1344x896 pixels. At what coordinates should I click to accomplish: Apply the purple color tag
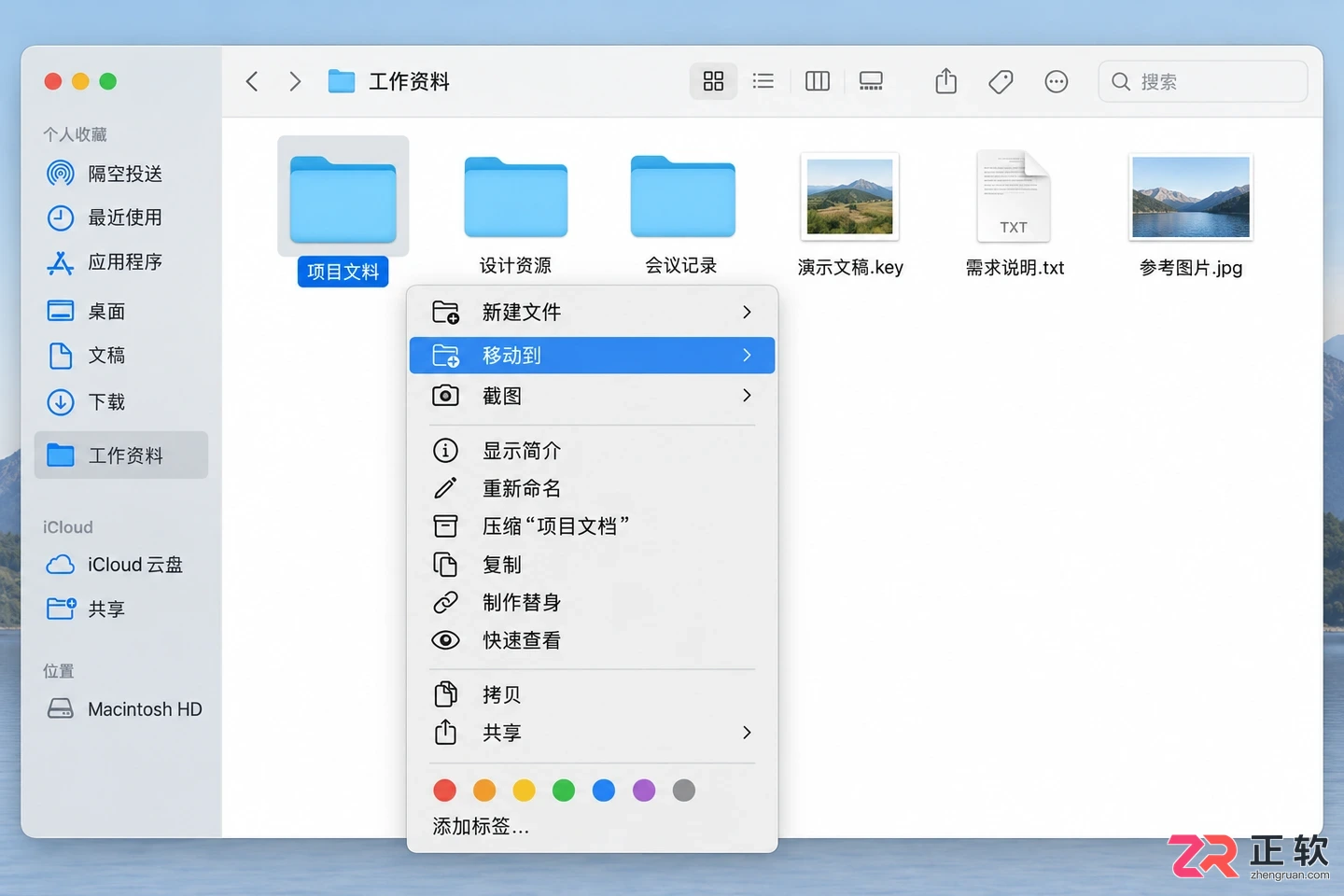coord(644,791)
